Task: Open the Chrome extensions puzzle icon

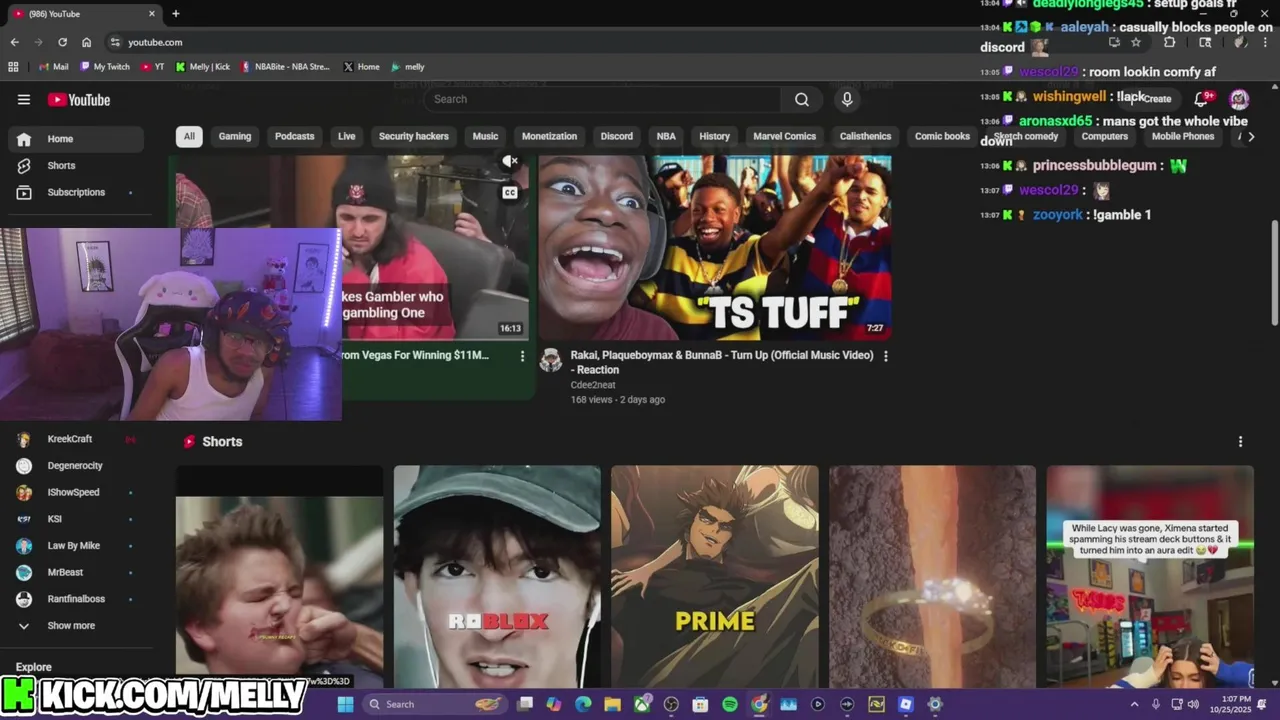Action: (1170, 42)
